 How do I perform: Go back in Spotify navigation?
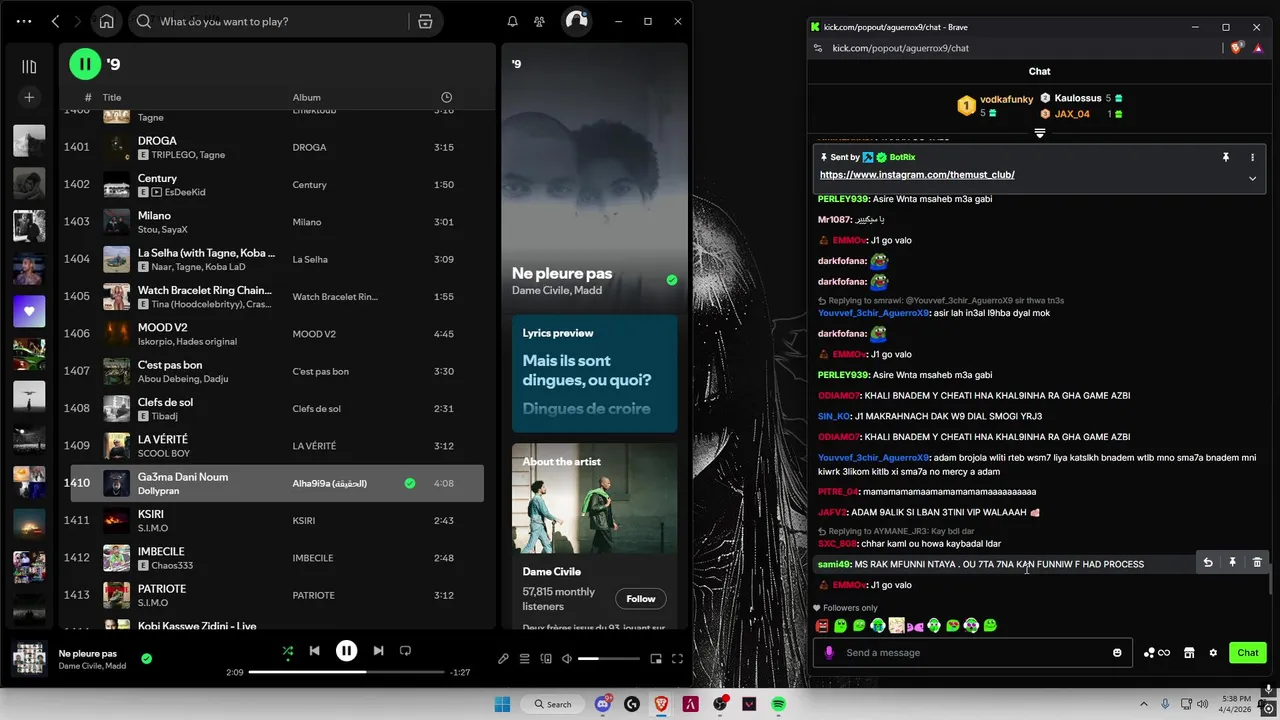(56, 21)
